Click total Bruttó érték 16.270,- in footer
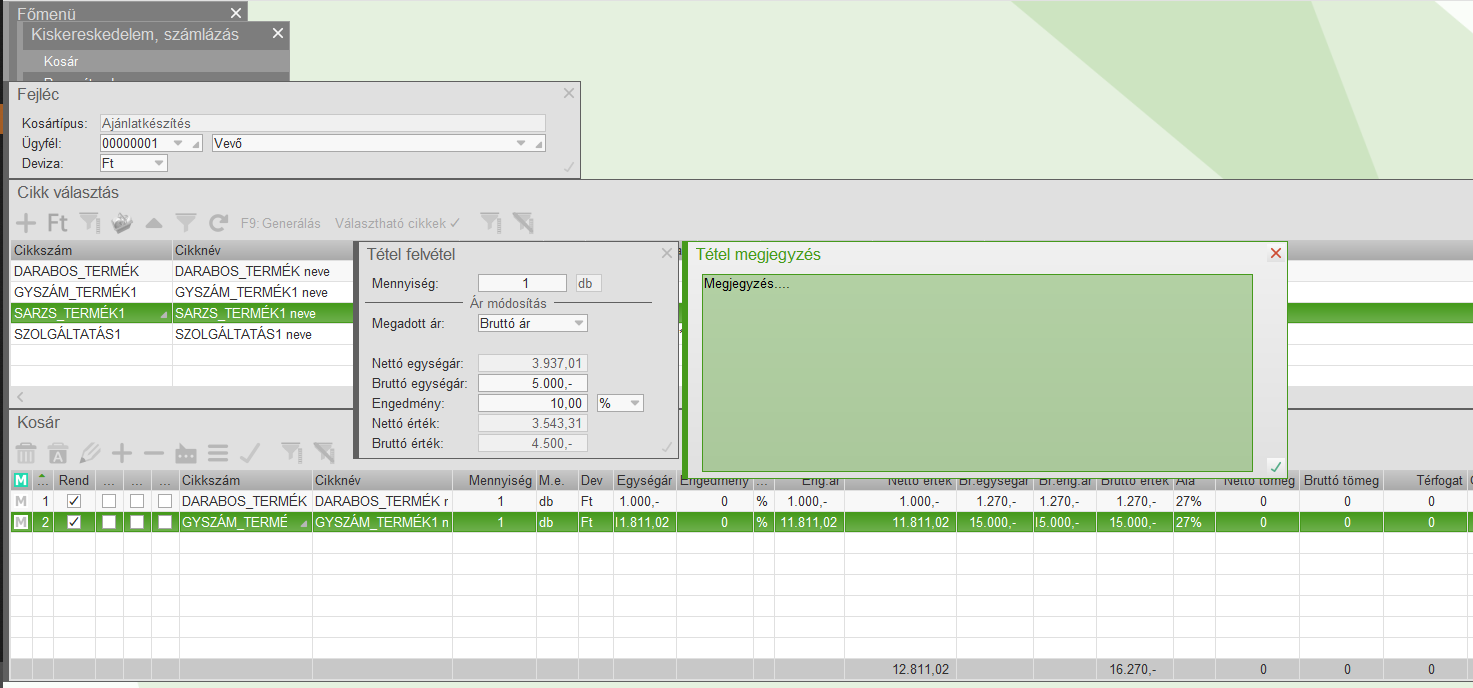 point(1132,669)
